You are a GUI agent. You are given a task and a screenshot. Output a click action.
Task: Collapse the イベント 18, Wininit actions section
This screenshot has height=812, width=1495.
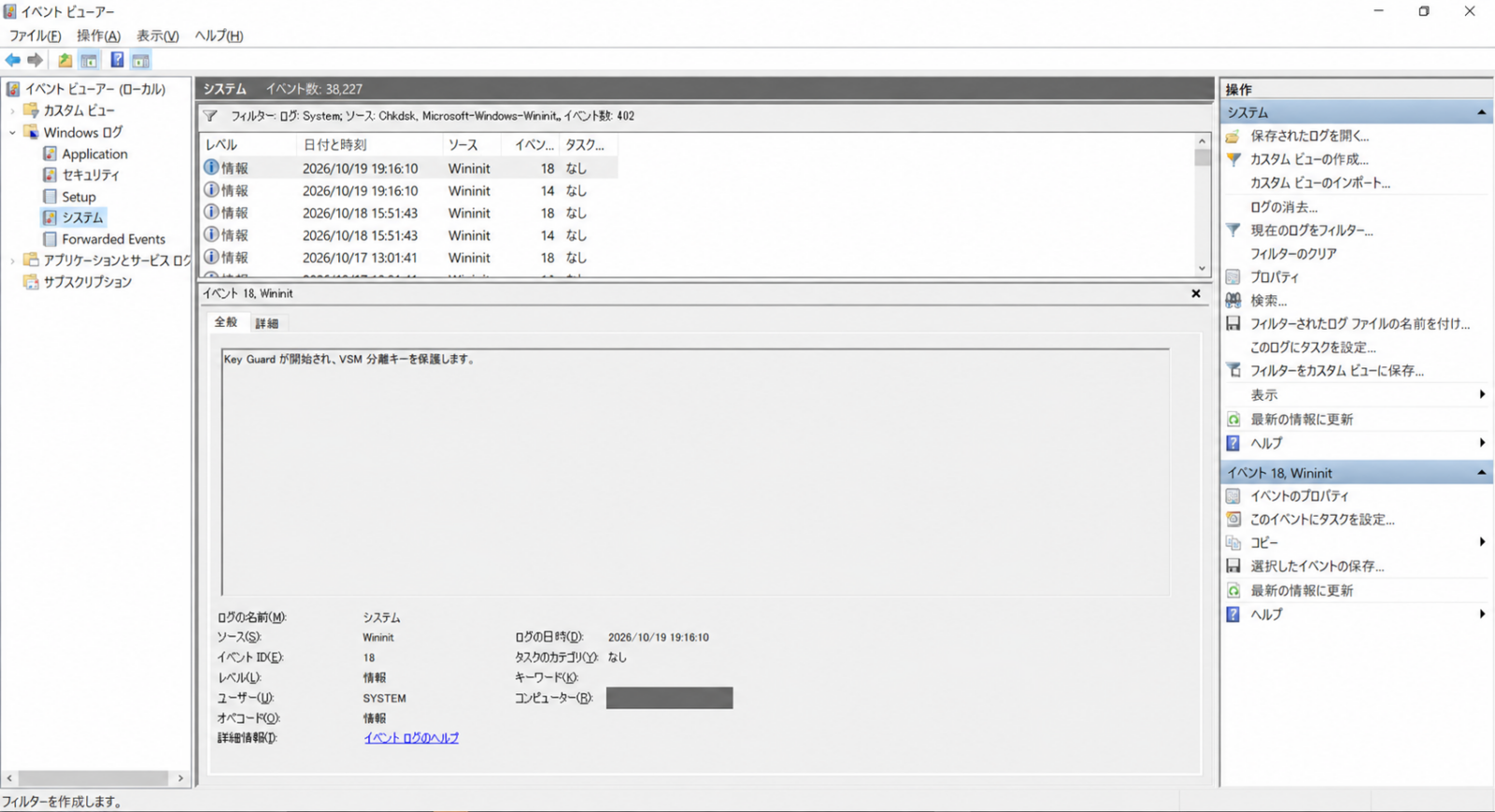click(x=1481, y=473)
